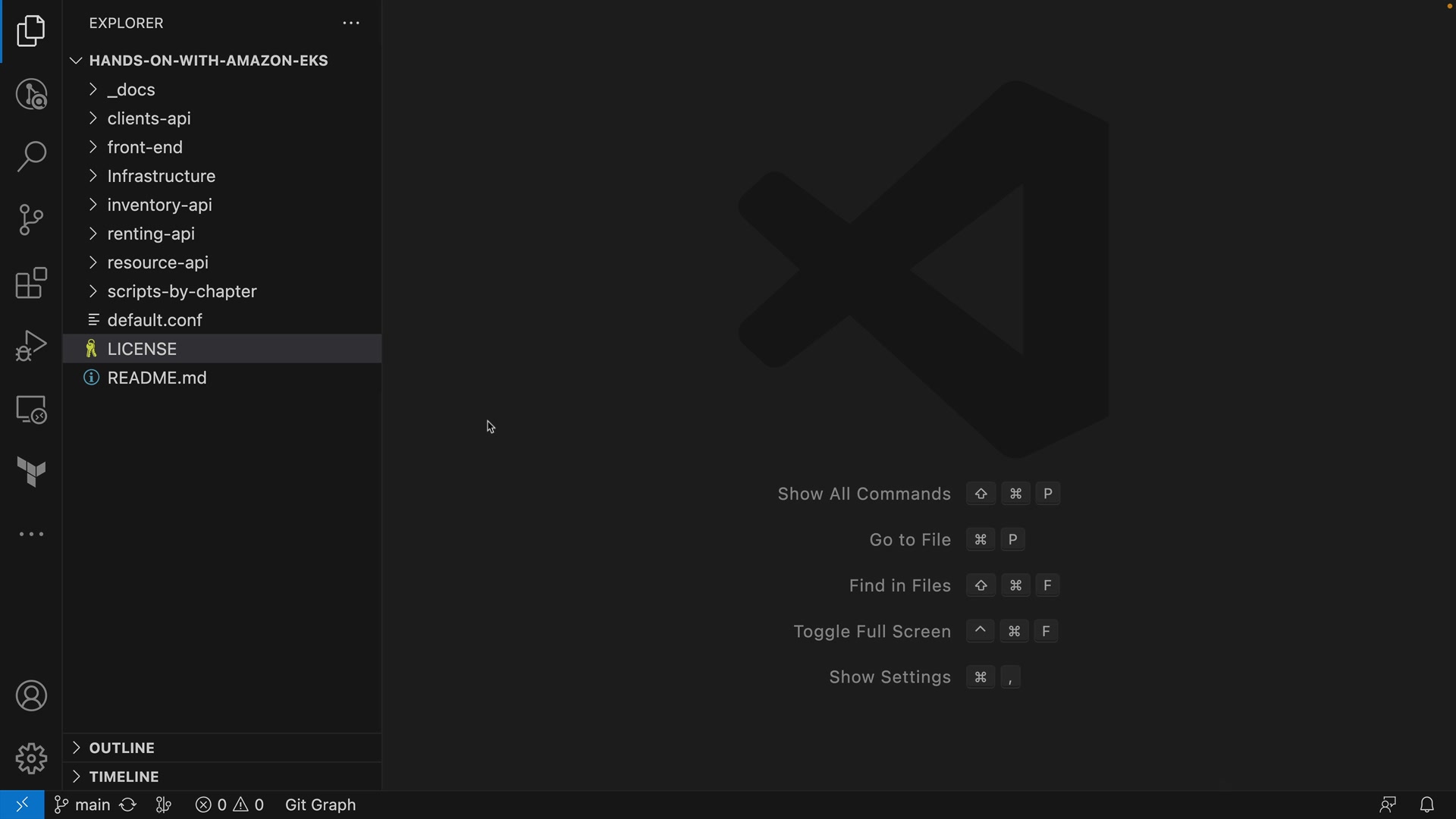Expand the Infrastructure folder

pos(161,176)
